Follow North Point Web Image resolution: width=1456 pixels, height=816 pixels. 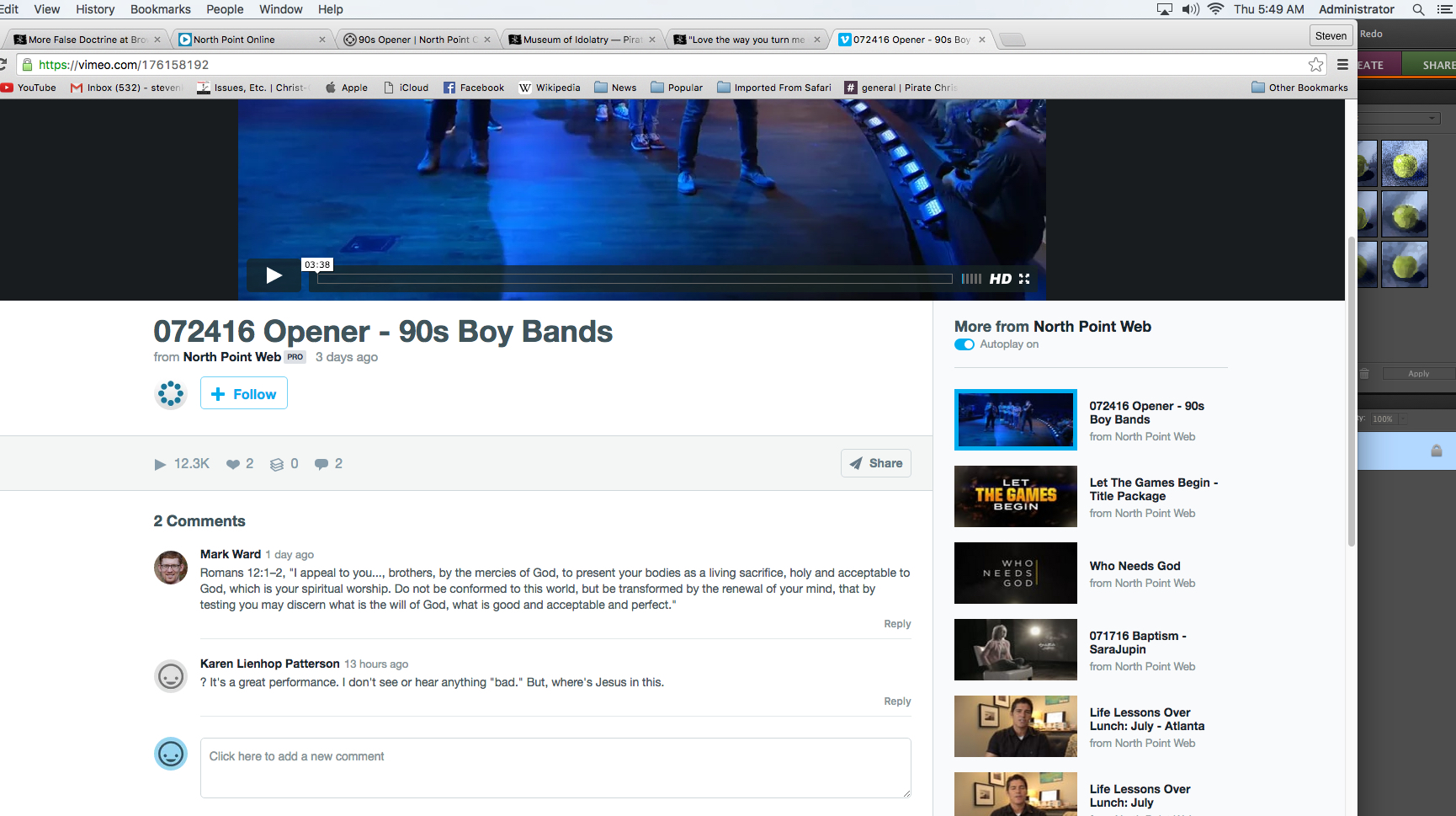tap(244, 393)
